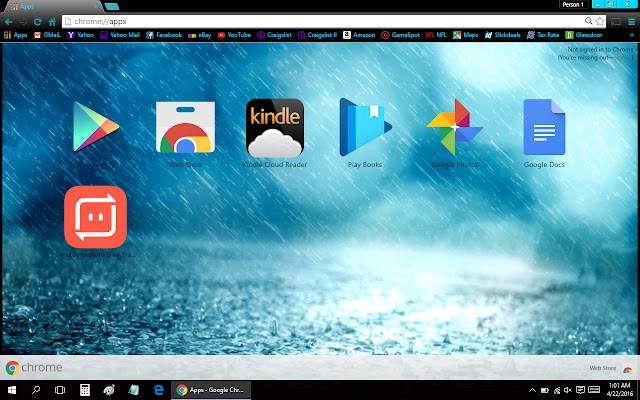
Task: Open Task View on the taskbar
Action: tap(60, 390)
